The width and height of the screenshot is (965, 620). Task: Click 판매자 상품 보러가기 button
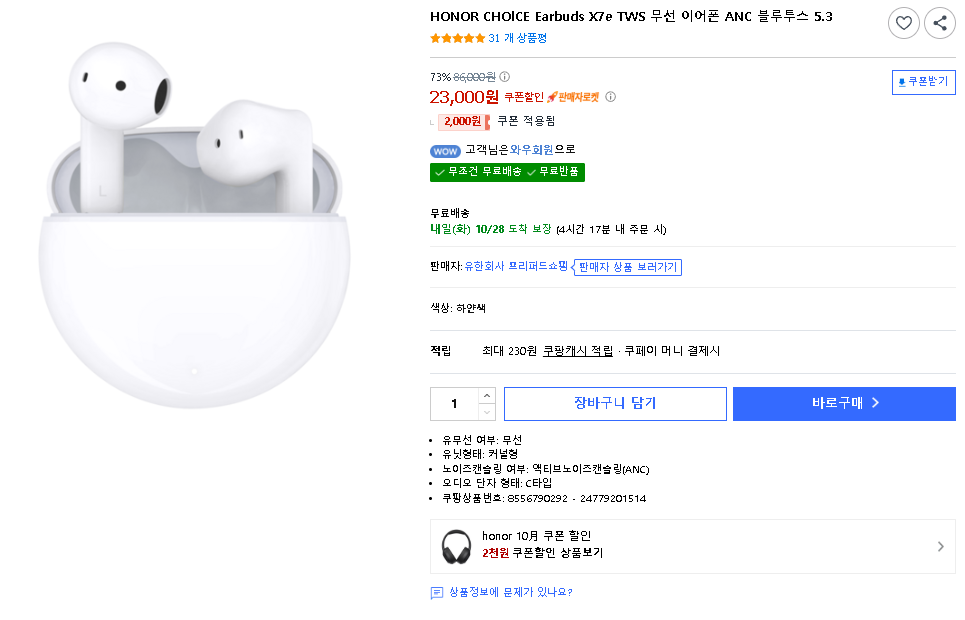629,267
